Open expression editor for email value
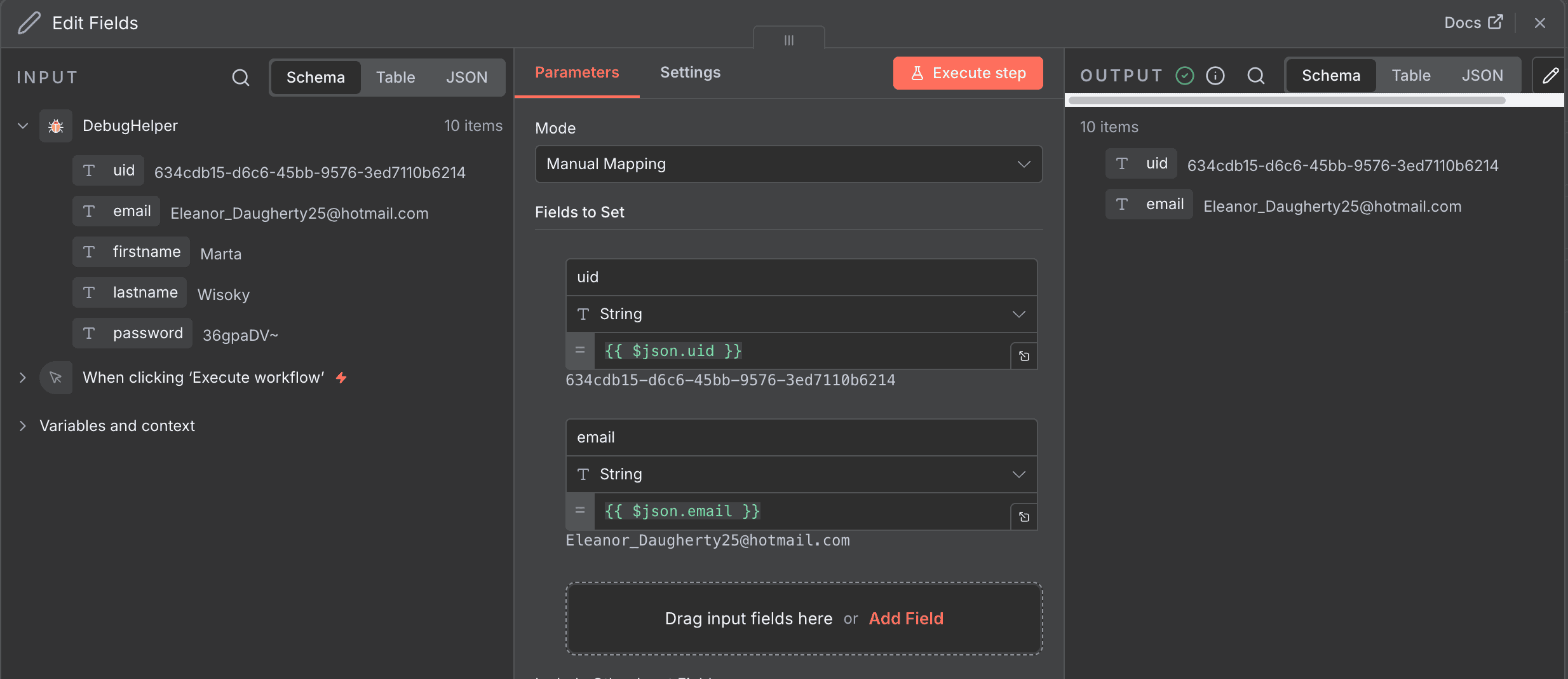 point(1024,517)
